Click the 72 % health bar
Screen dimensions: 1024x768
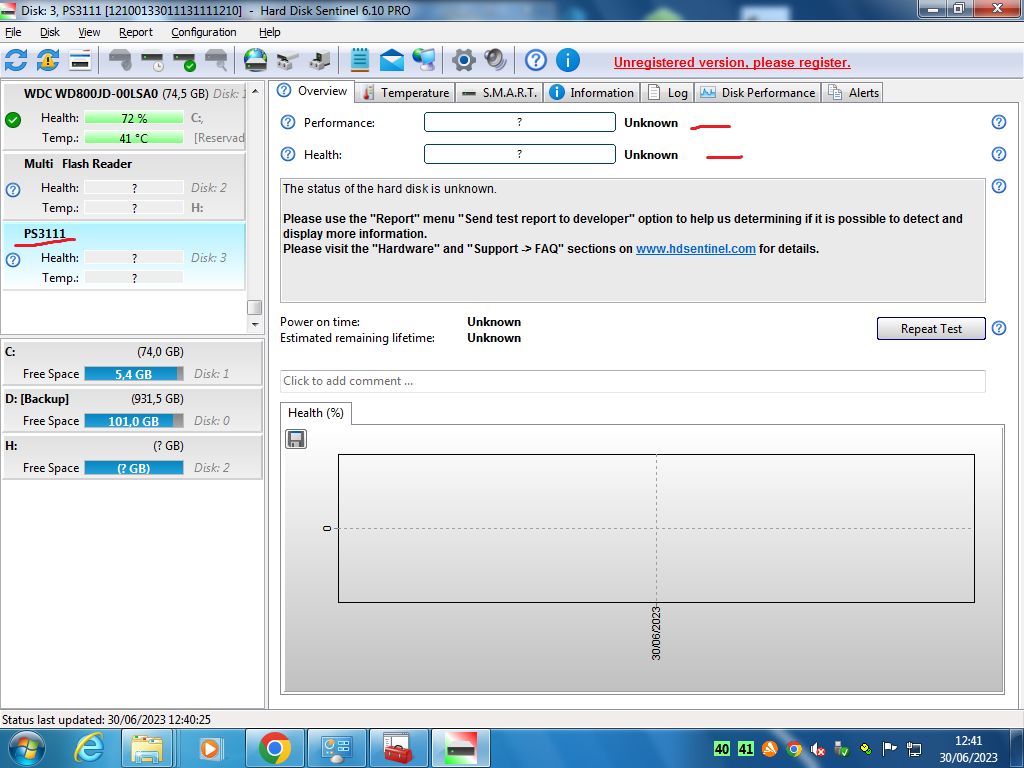134,118
